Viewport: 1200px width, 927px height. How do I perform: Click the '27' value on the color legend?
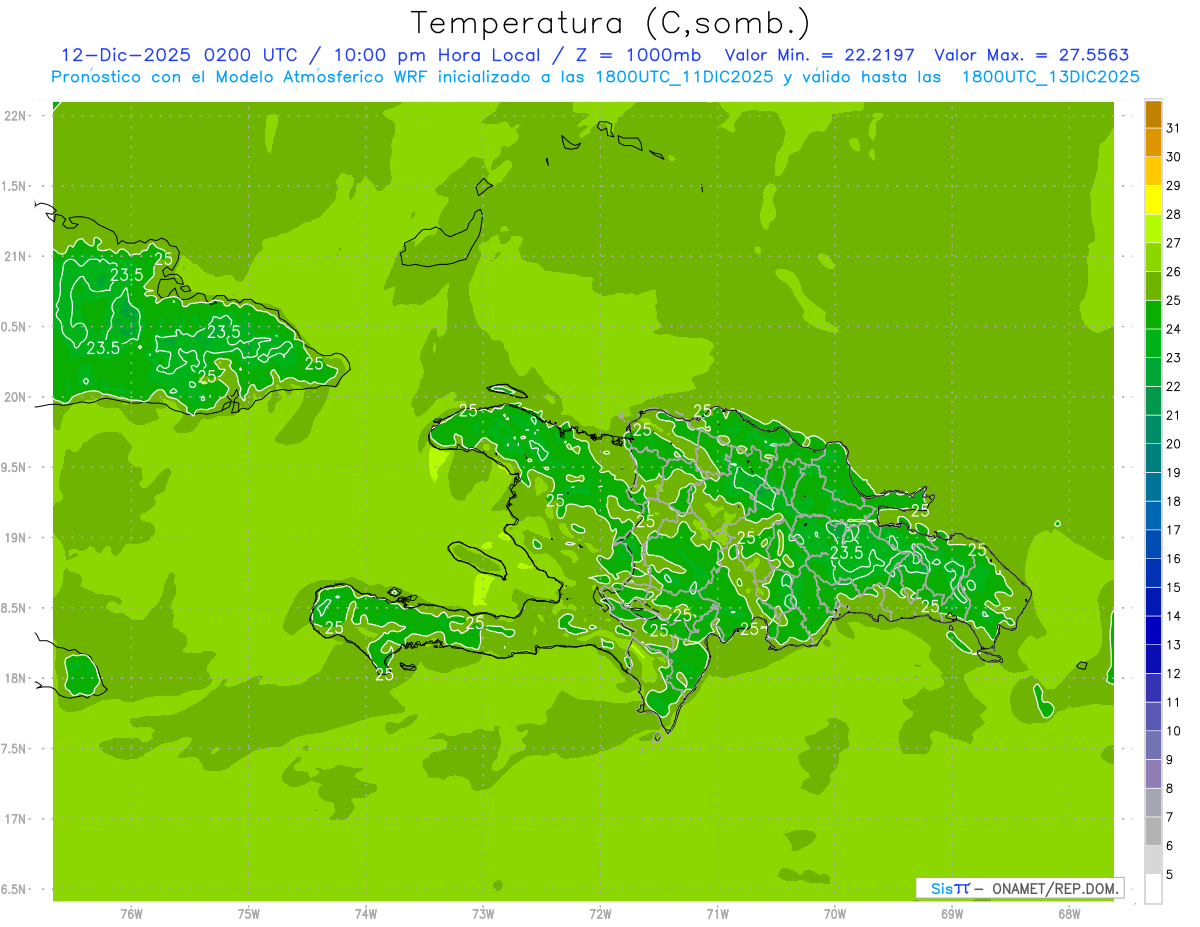[1174, 243]
